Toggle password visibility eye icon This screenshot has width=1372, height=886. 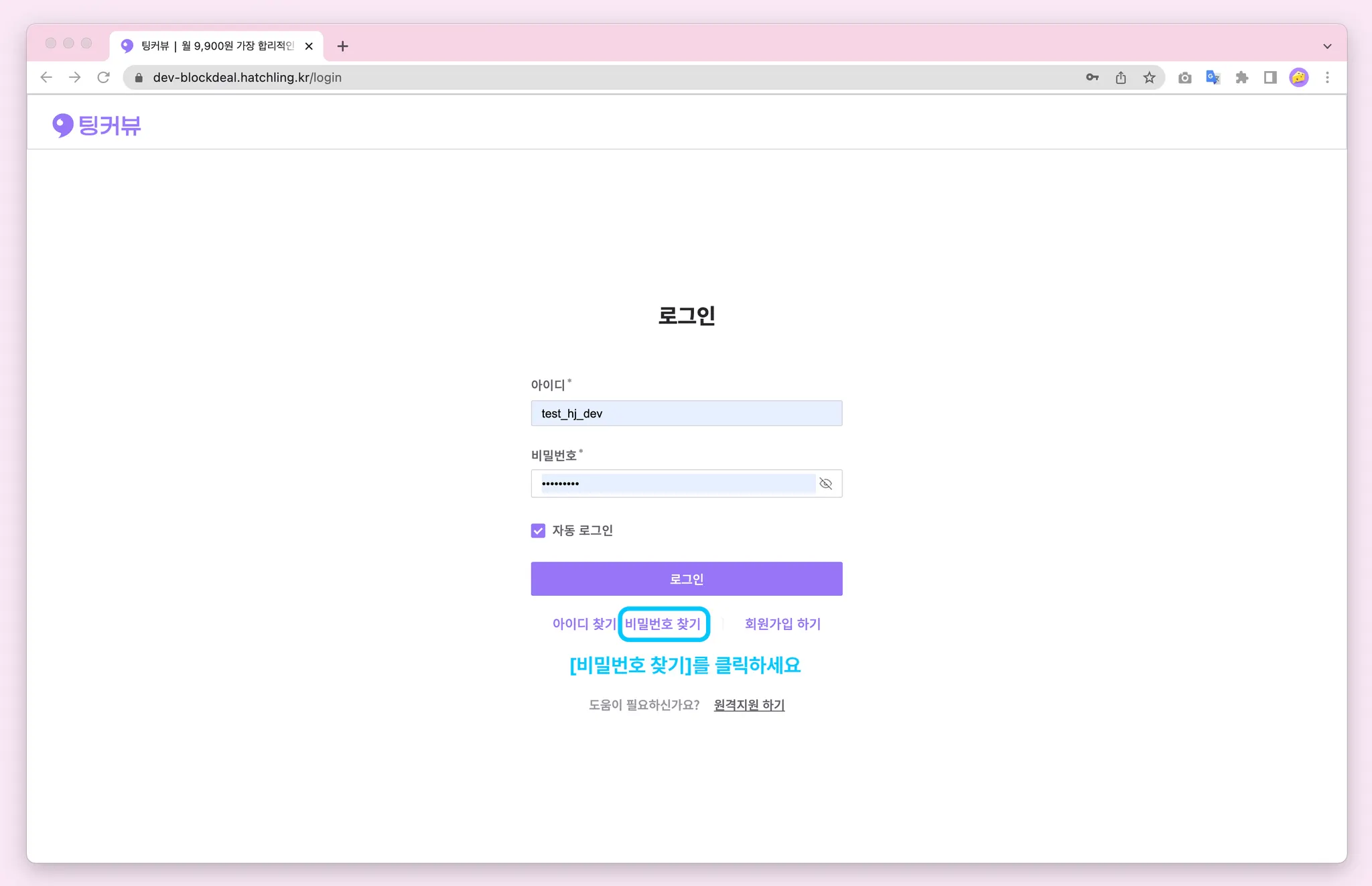(x=826, y=484)
